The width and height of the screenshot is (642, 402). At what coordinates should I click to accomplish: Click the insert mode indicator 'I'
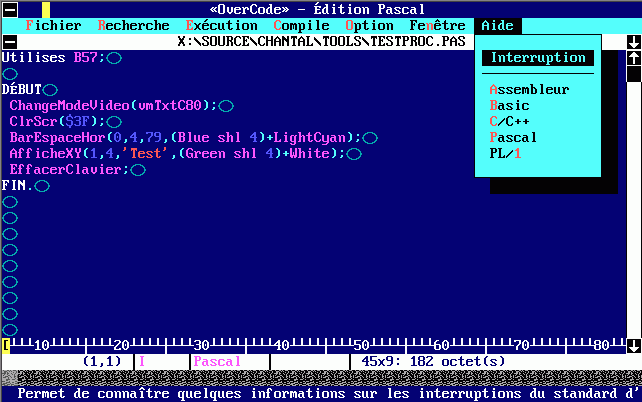point(142,361)
